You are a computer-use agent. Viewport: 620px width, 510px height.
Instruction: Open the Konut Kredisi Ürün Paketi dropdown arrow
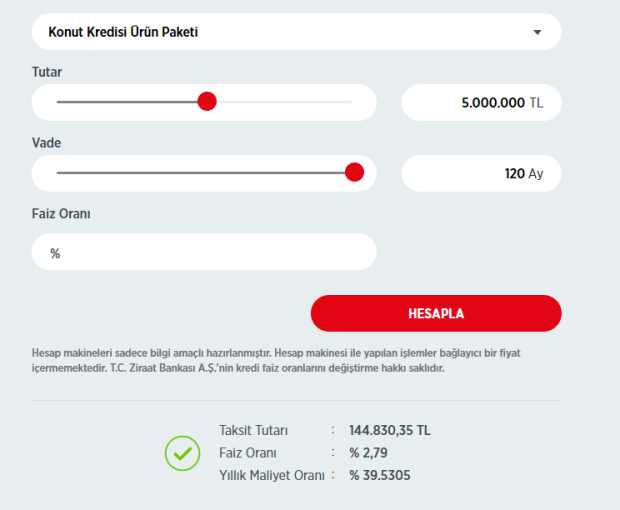point(537,32)
